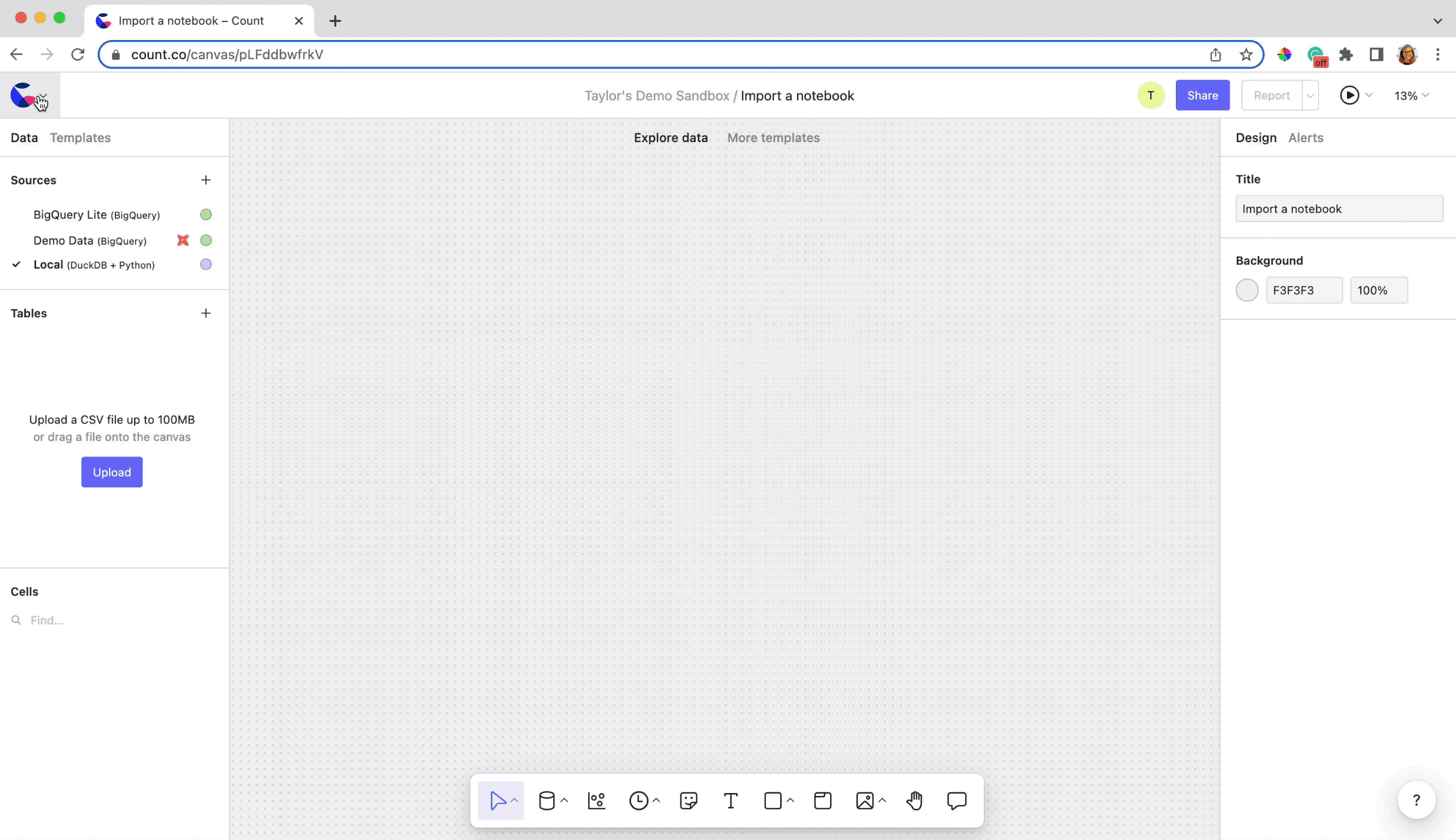Image resolution: width=1456 pixels, height=840 pixels.
Task: Choose the frame tool icon
Action: pos(823,801)
